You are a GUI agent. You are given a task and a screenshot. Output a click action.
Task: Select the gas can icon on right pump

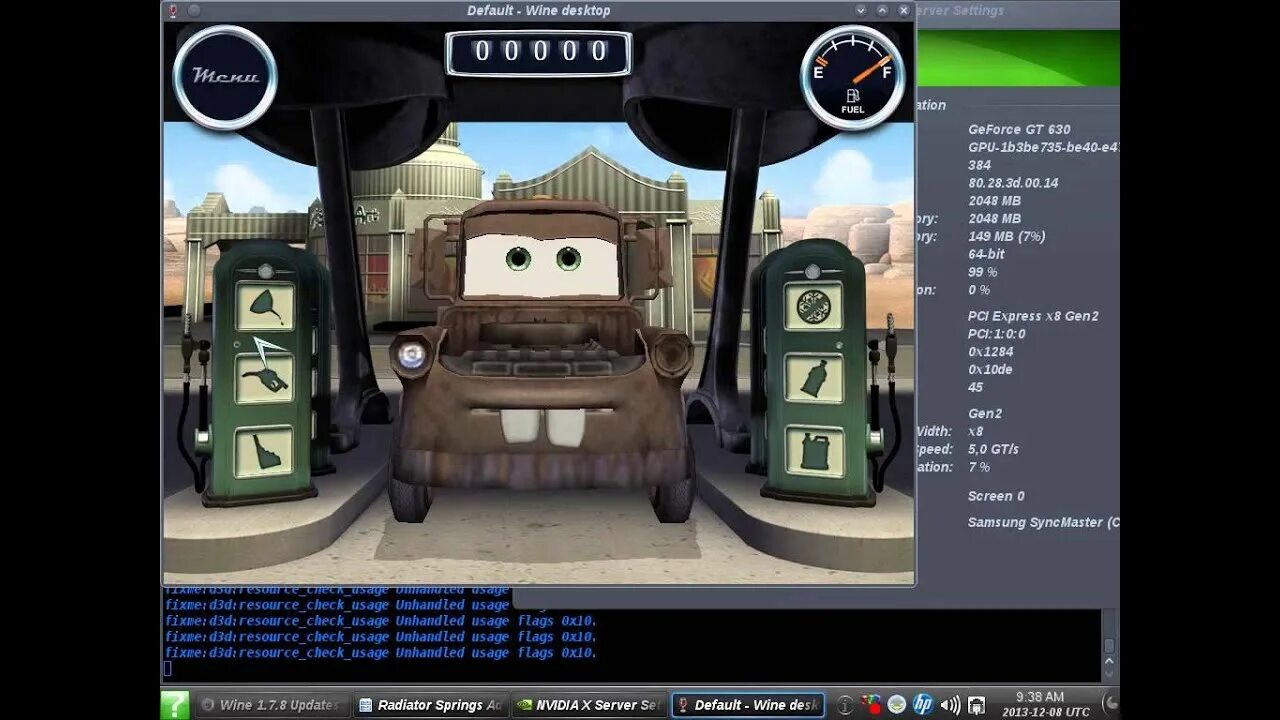(x=813, y=451)
